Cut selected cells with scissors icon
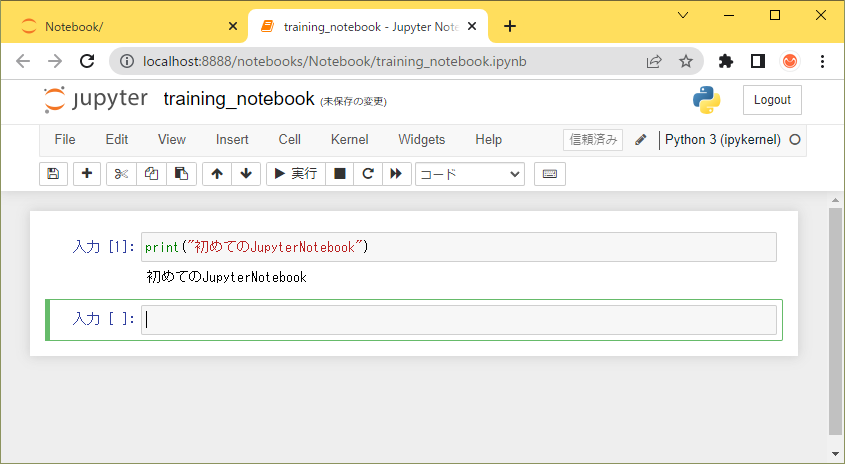Screen dimensions: 845x464 [121, 174]
